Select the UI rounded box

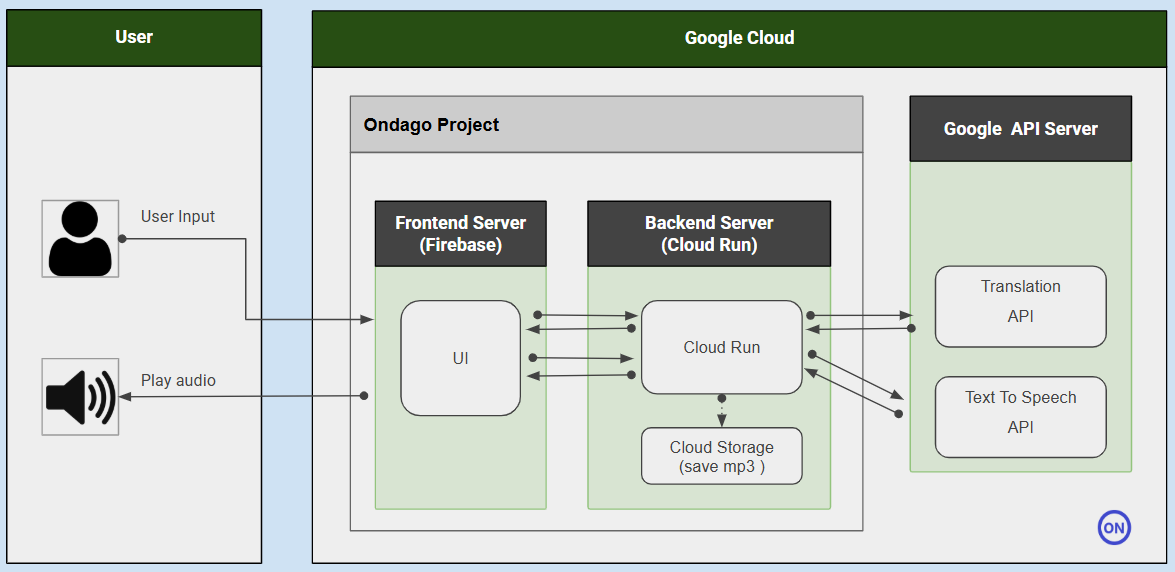(x=461, y=358)
